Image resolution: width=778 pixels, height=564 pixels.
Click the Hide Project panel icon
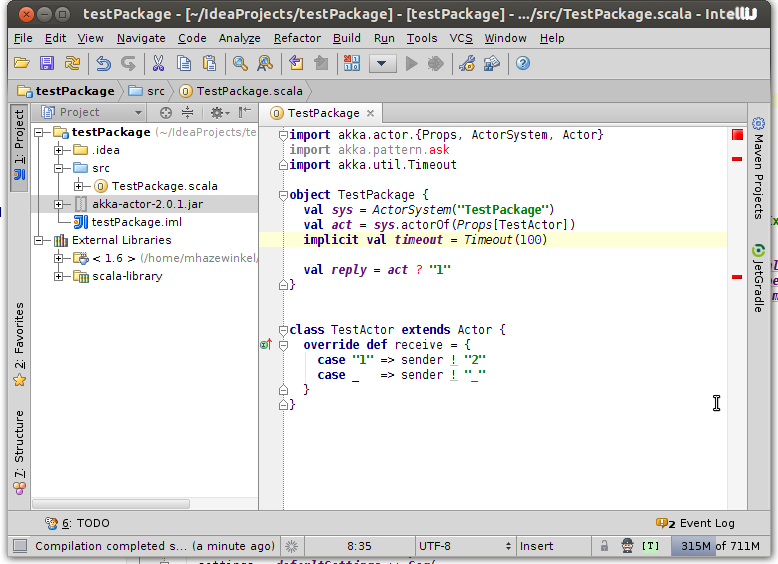pyautogui.click(x=245, y=113)
